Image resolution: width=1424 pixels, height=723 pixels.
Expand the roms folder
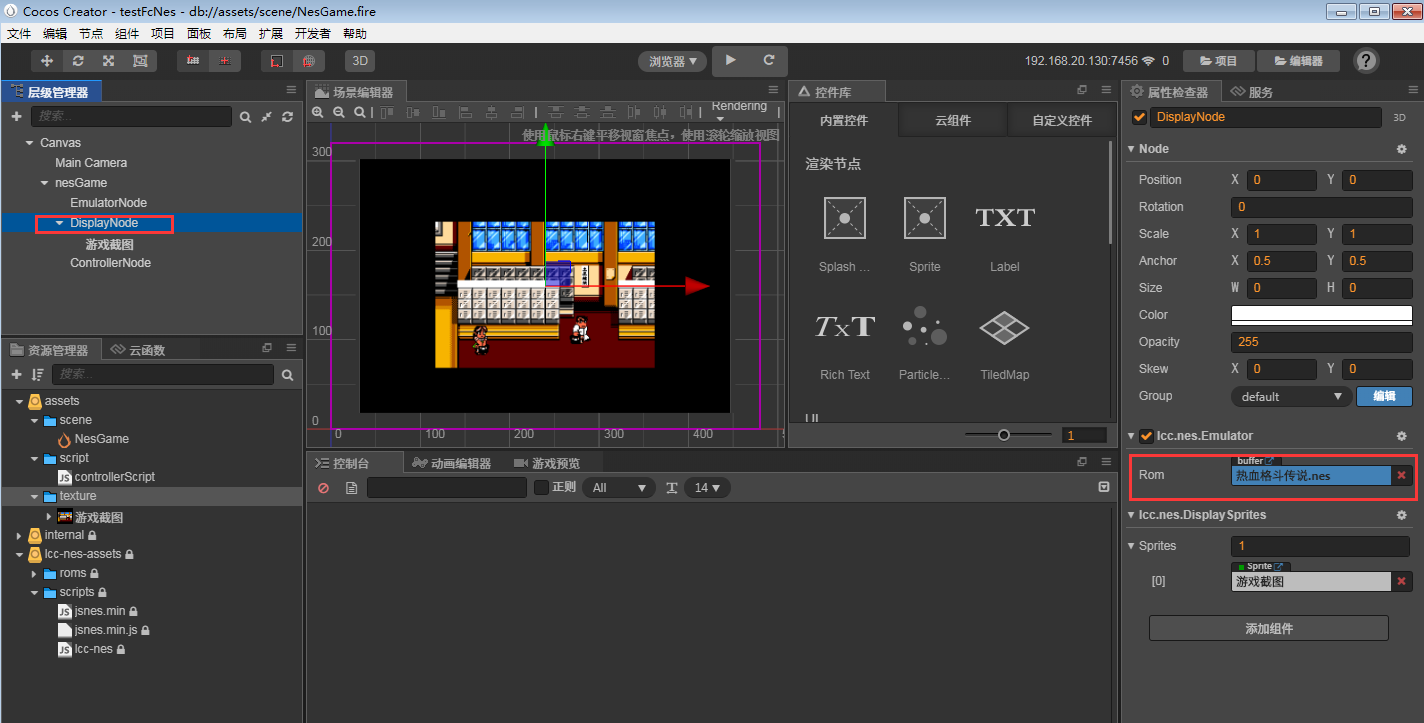pyautogui.click(x=34, y=573)
